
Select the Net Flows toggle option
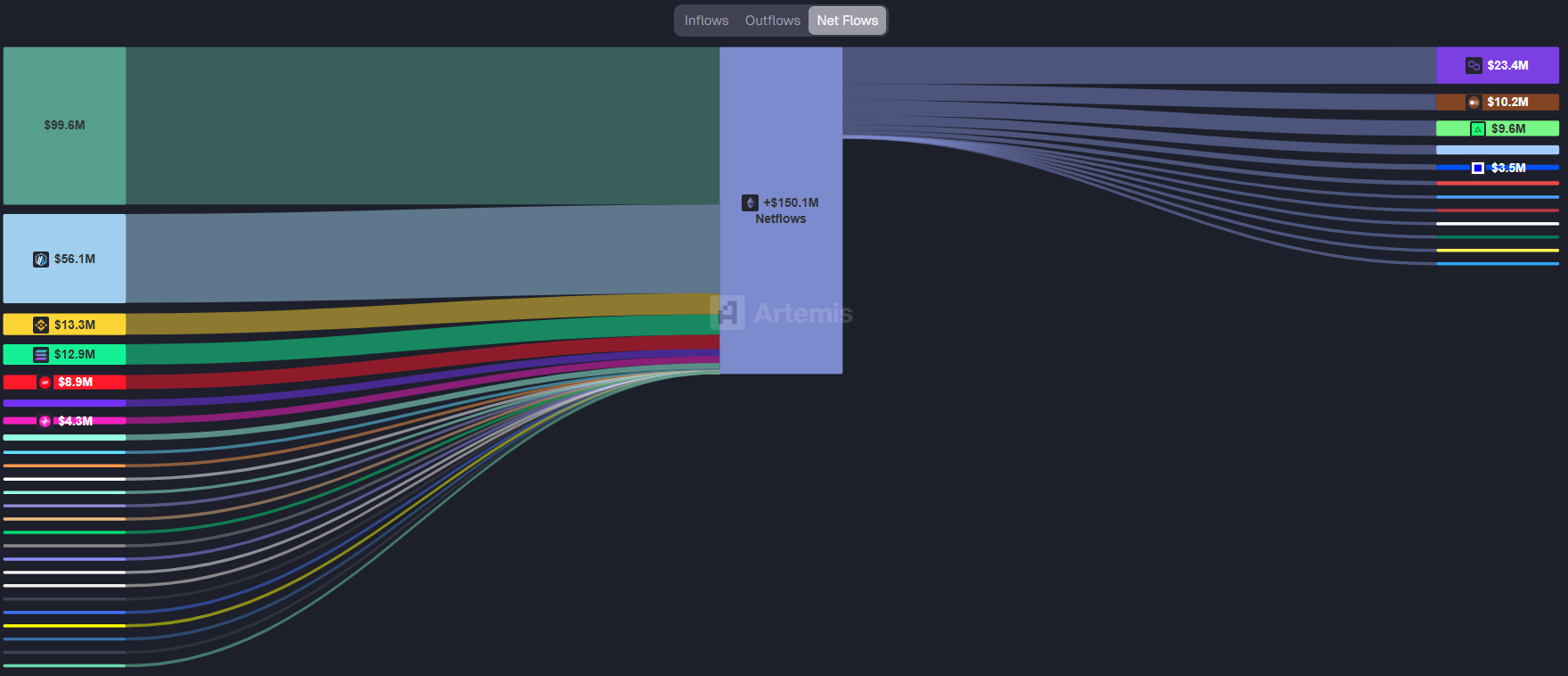[x=847, y=21]
